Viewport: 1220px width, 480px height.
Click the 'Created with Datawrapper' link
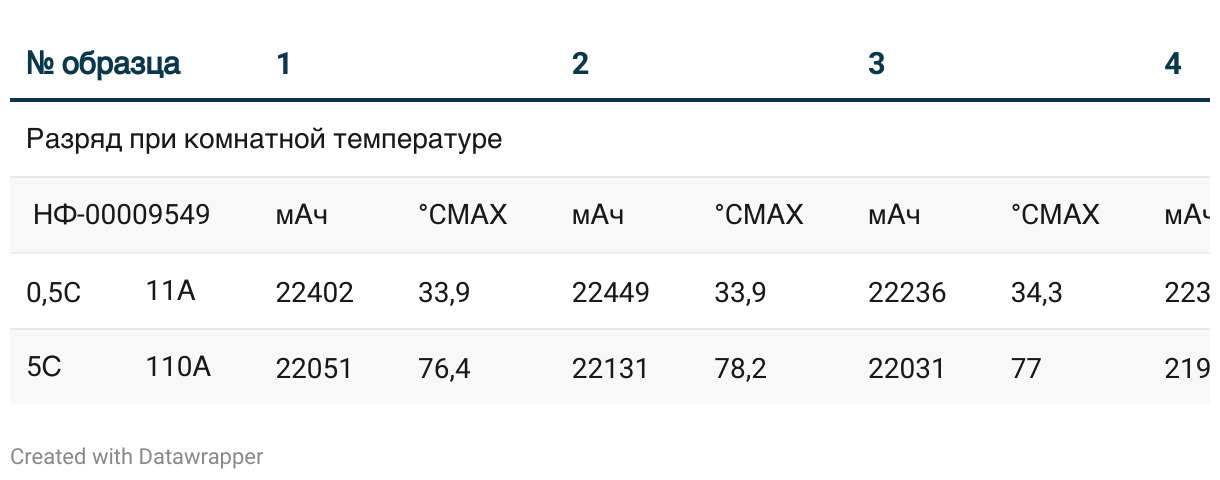click(x=136, y=457)
